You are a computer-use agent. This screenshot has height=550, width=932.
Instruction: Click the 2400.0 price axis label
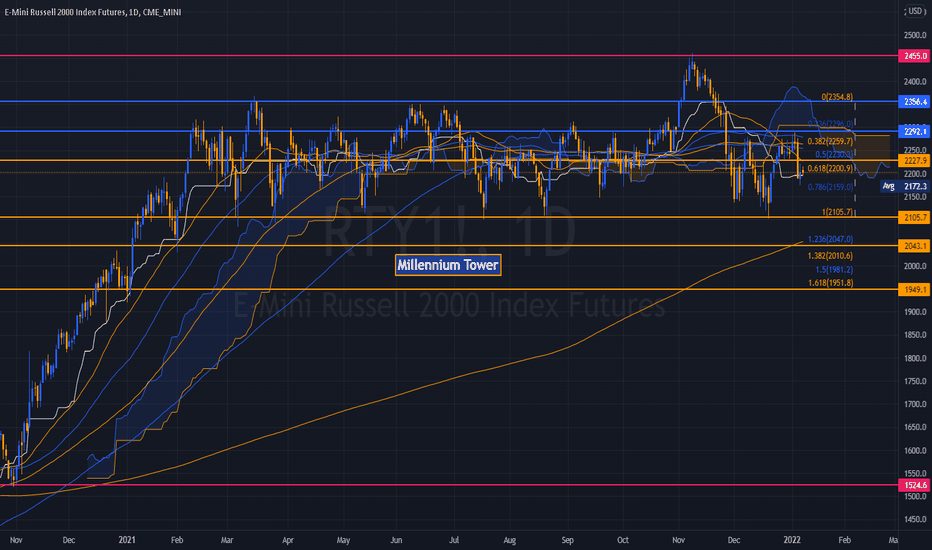click(915, 82)
